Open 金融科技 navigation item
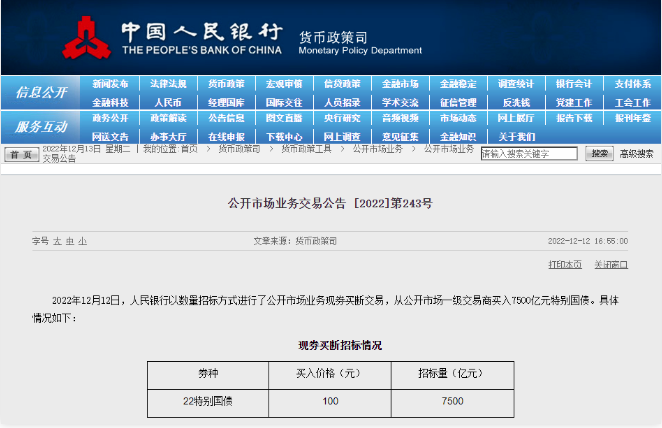This screenshot has width=662, height=428. (110, 103)
